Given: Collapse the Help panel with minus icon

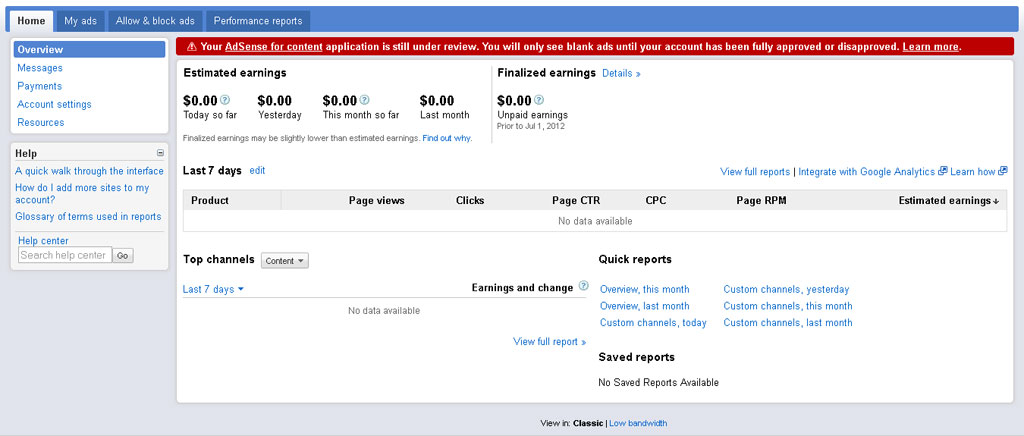Looking at the screenshot, I should 160,153.
